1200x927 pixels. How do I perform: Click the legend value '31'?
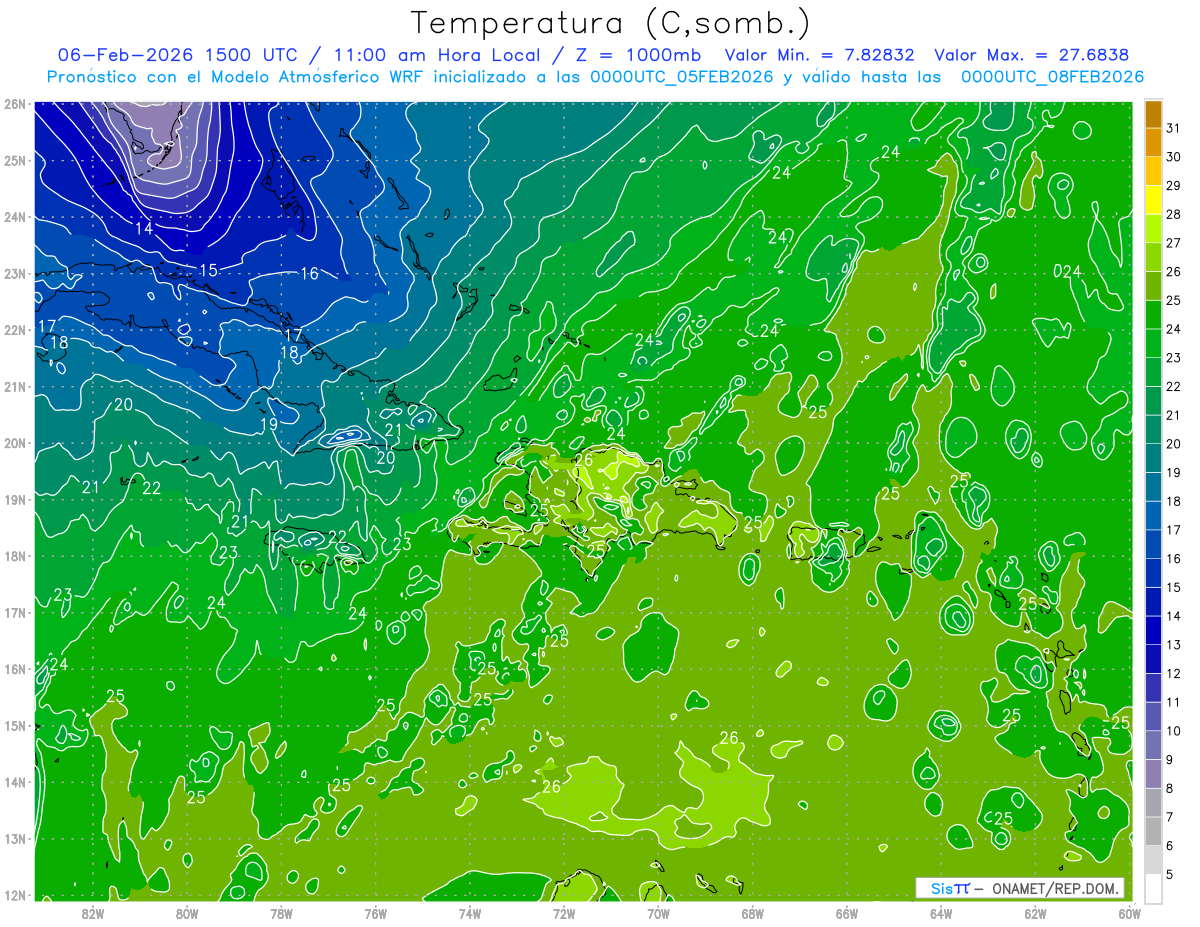click(x=1174, y=128)
